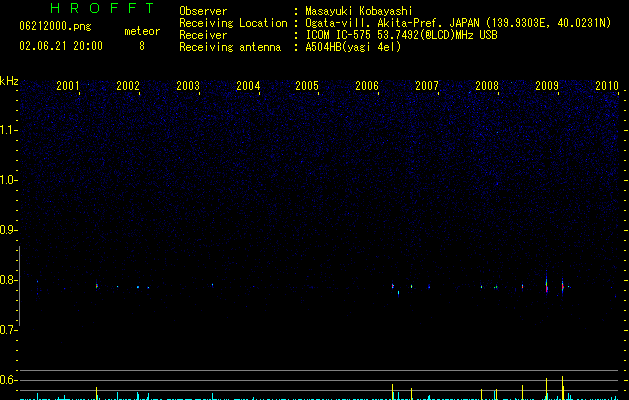The height and width of the screenshot is (400, 629).
Task: Click the 2008 time marker
Action: (487, 85)
